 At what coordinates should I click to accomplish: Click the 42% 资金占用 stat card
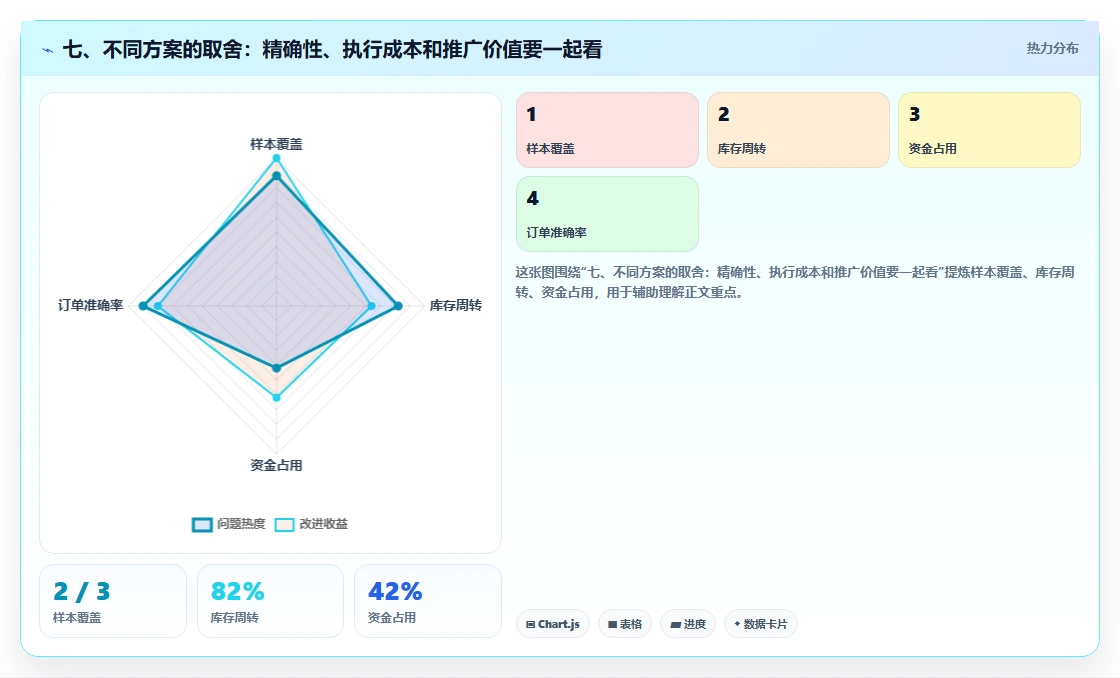click(x=428, y=601)
